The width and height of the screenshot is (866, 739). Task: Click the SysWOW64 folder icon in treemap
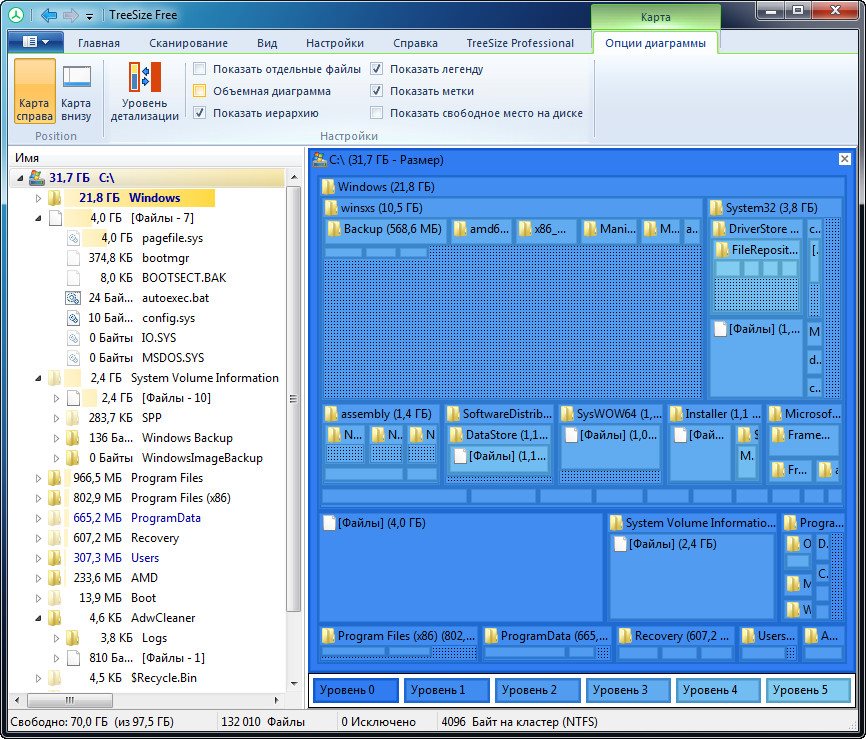point(567,414)
